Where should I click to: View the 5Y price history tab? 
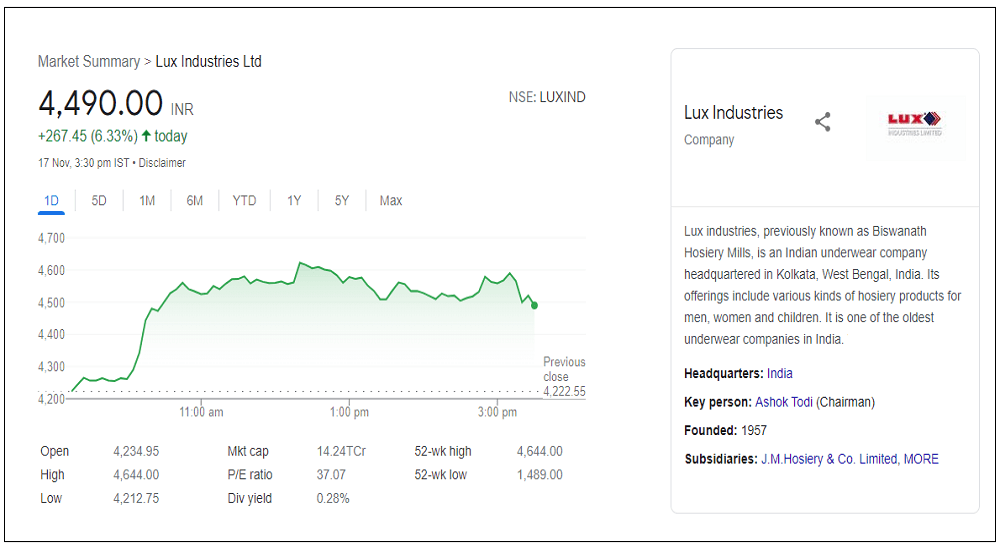coord(342,200)
